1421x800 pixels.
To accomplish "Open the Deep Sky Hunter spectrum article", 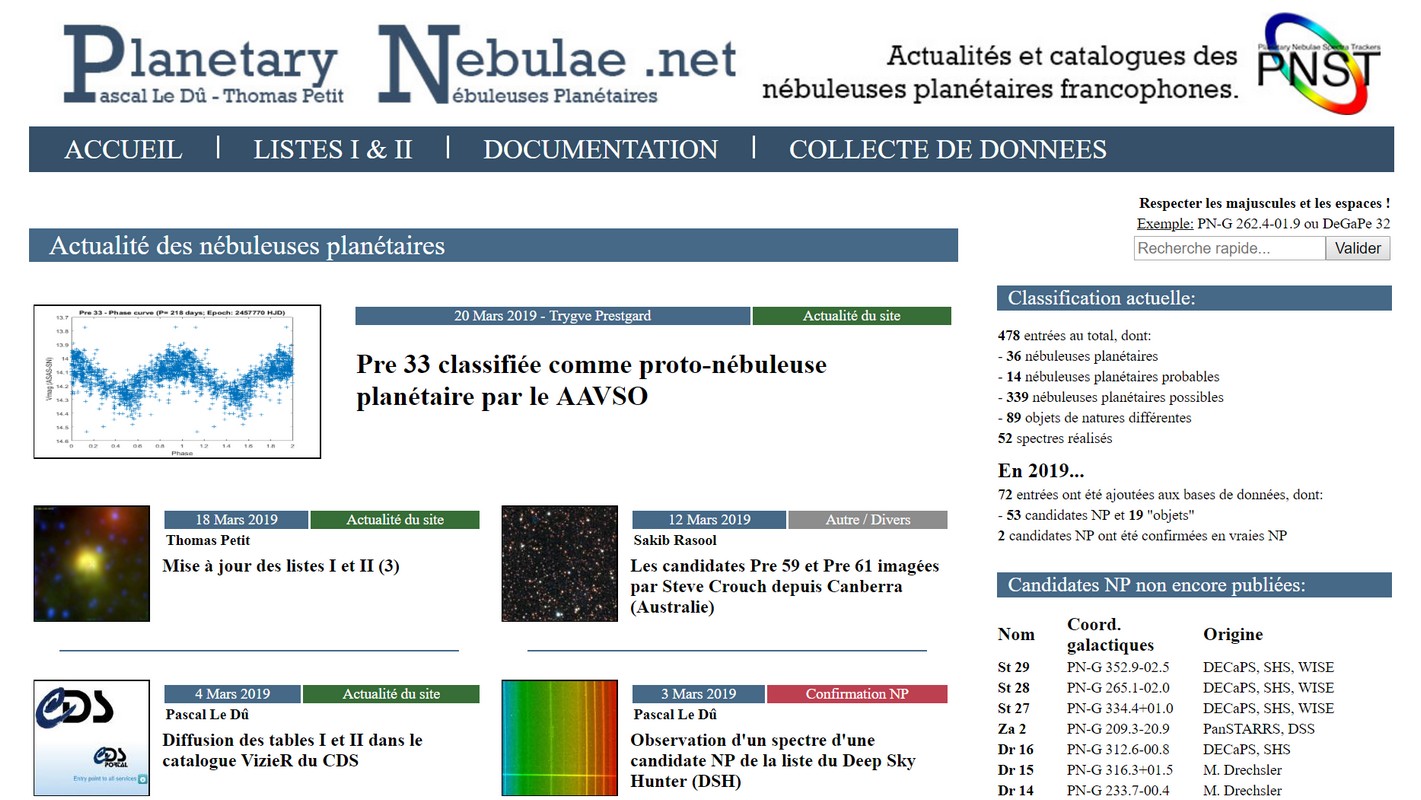I will pyautogui.click(x=772, y=760).
